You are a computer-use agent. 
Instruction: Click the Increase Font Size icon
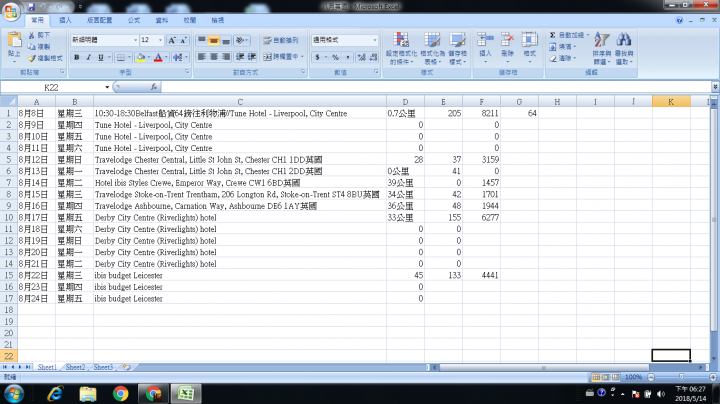click(172, 40)
